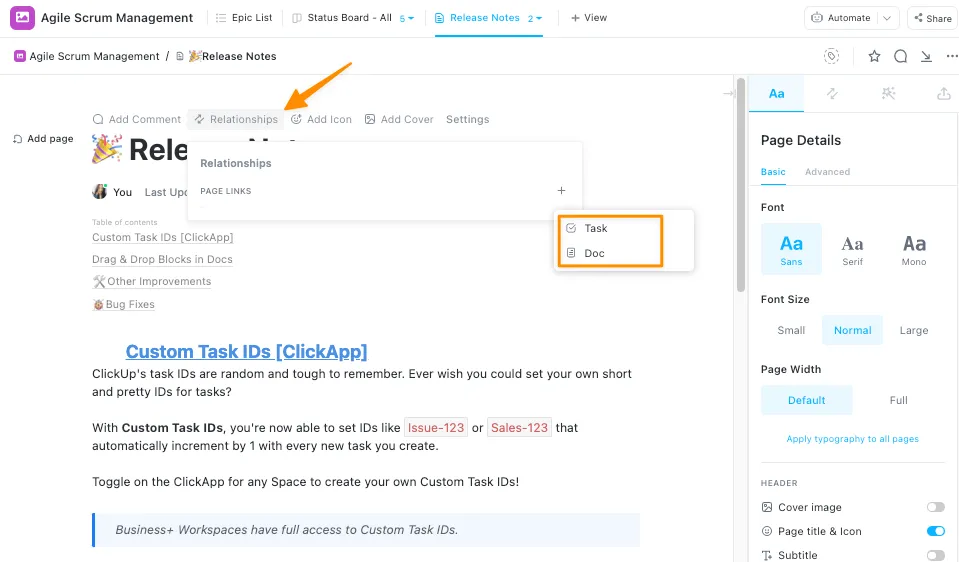Open the comments bubble icon
The height and width of the screenshot is (562, 959).
(900, 56)
